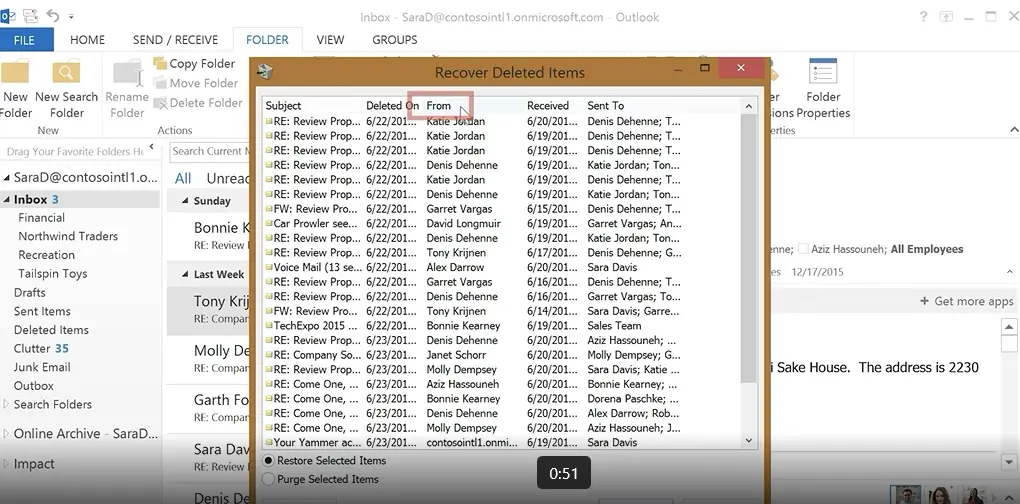Open the Financial folder
1020x504 pixels.
pyautogui.click(x=42, y=218)
